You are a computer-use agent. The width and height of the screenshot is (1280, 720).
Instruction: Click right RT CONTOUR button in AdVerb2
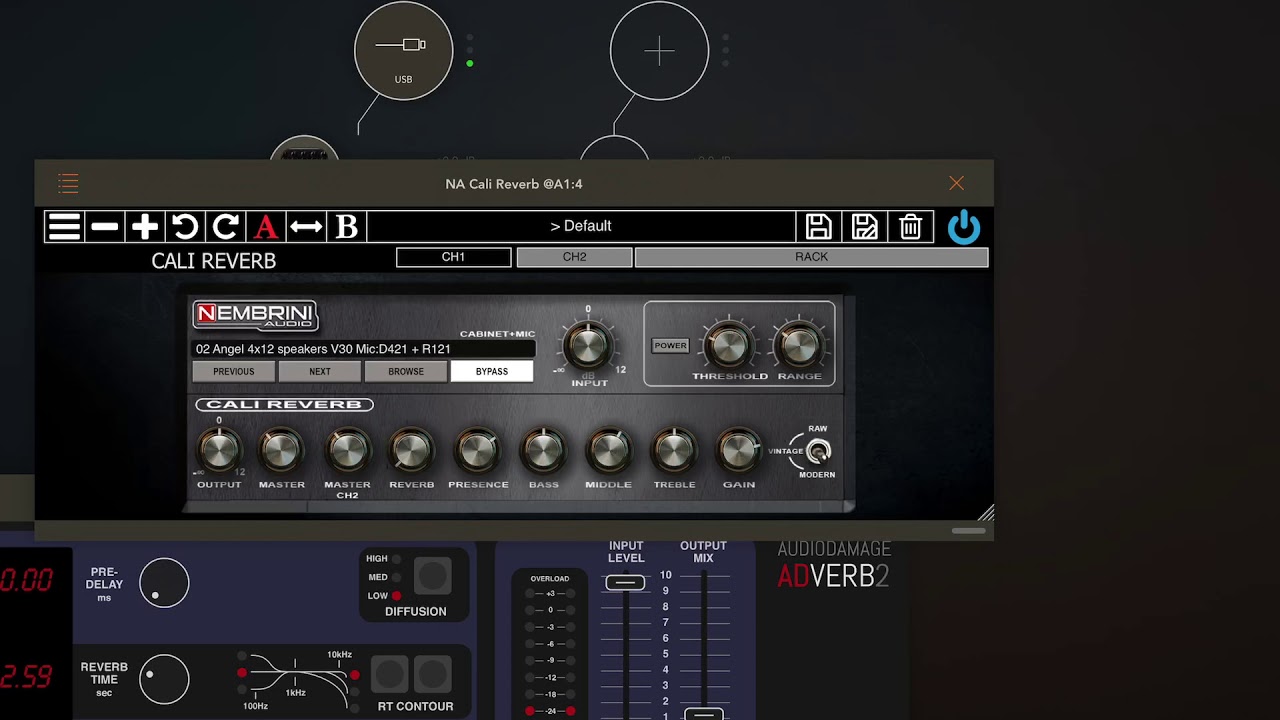point(433,675)
